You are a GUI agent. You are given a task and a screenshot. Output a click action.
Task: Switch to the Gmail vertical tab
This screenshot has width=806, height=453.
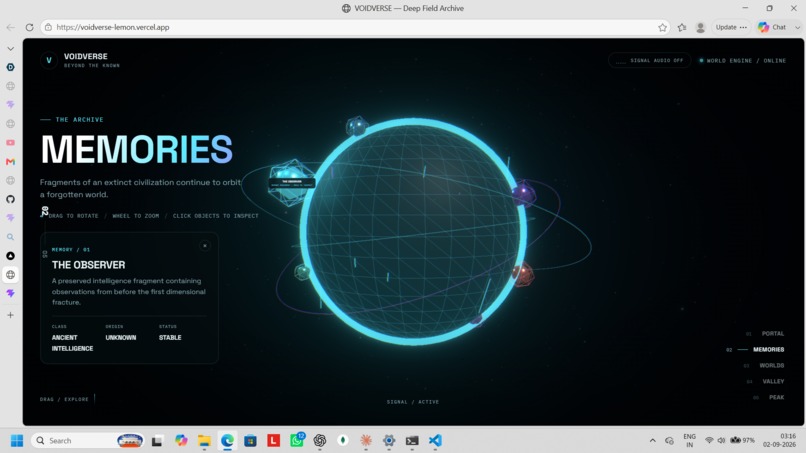(x=10, y=161)
